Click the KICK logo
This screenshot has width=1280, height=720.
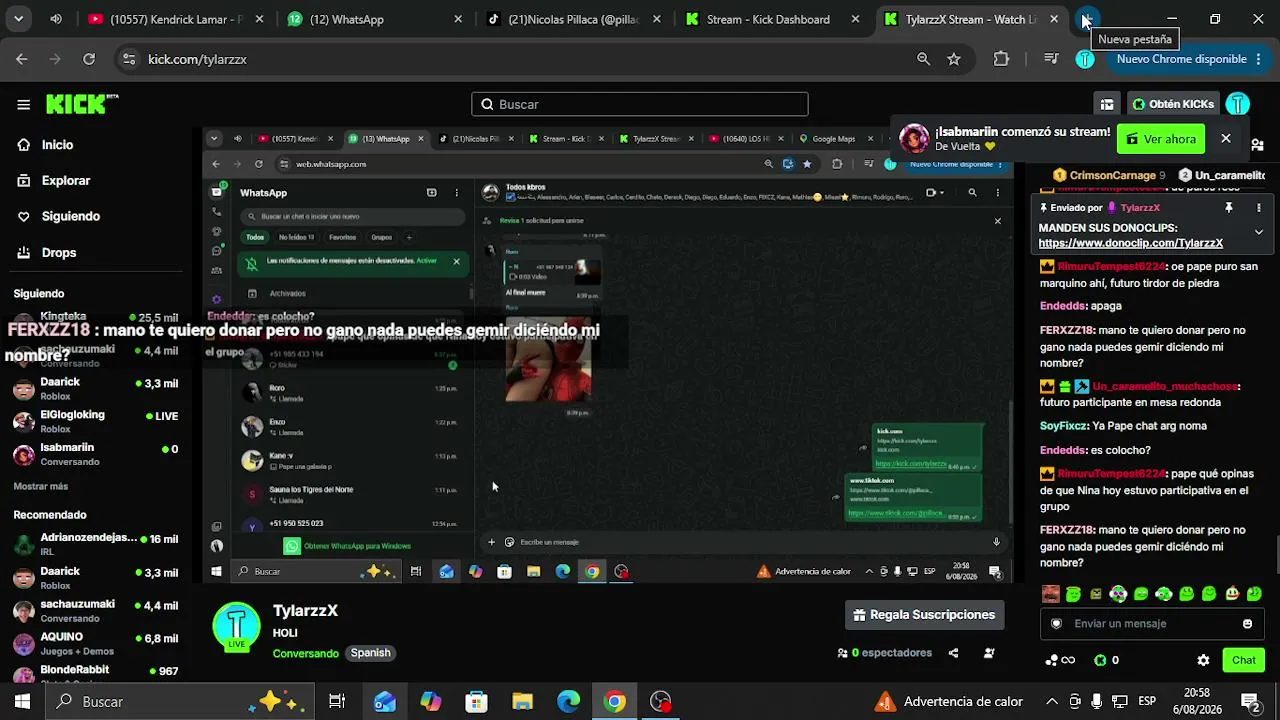(x=82, y=104)
